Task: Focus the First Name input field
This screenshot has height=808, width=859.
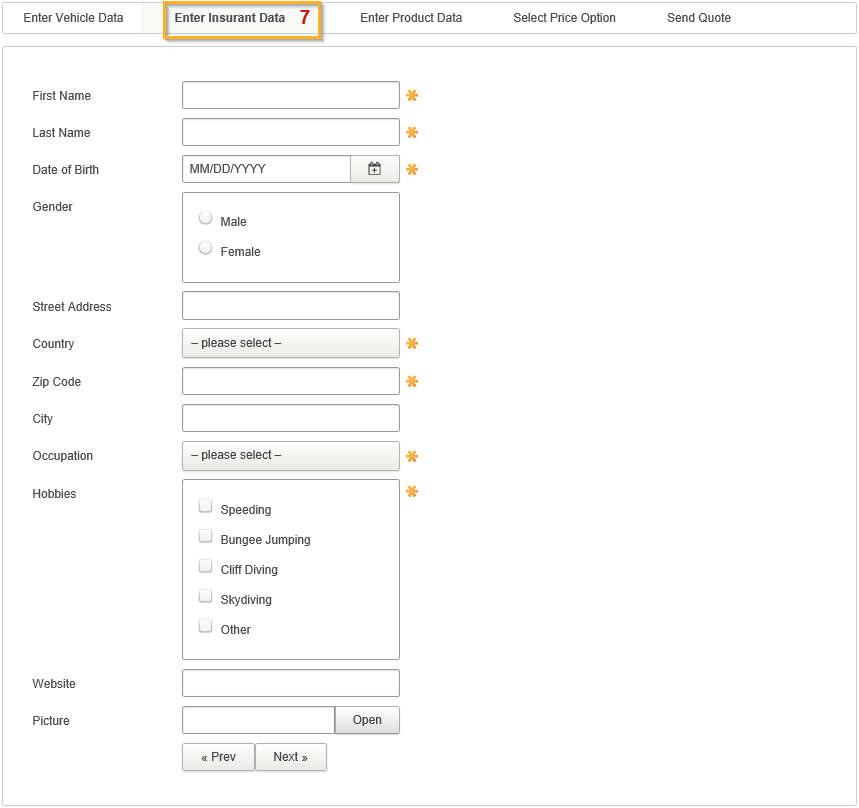Action: (290, 95)
